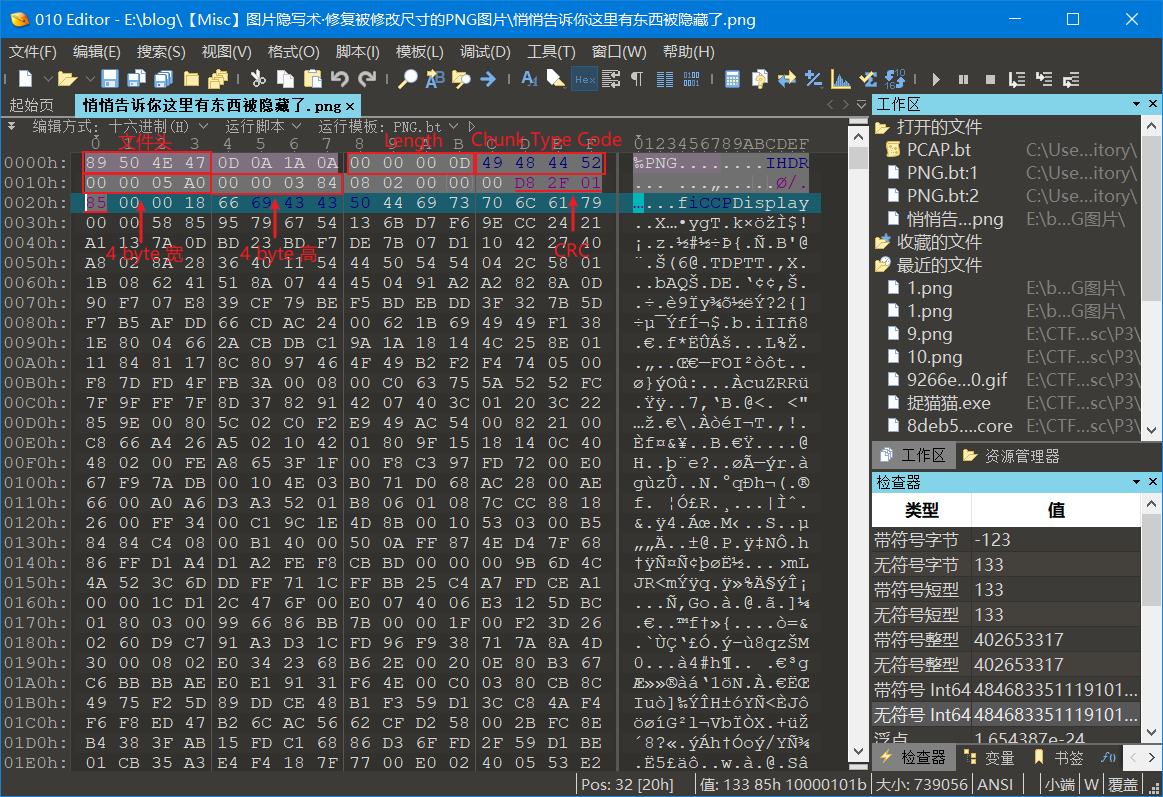This screenshot has height=797, width=1163.
Task: Click the ANSI encoding in status bar
Action: pos(995,784)
